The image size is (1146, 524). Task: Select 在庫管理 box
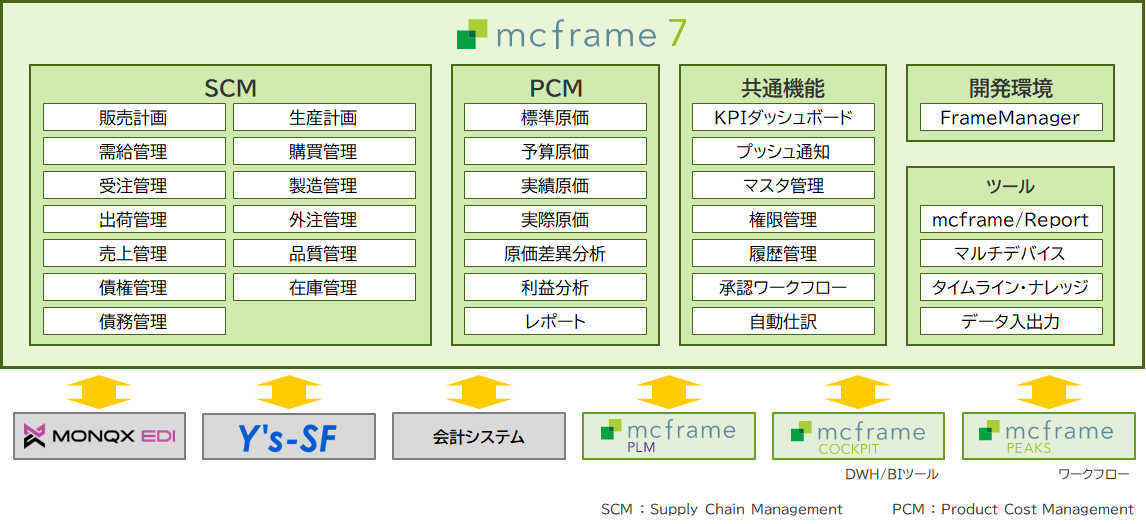[325, 287]
